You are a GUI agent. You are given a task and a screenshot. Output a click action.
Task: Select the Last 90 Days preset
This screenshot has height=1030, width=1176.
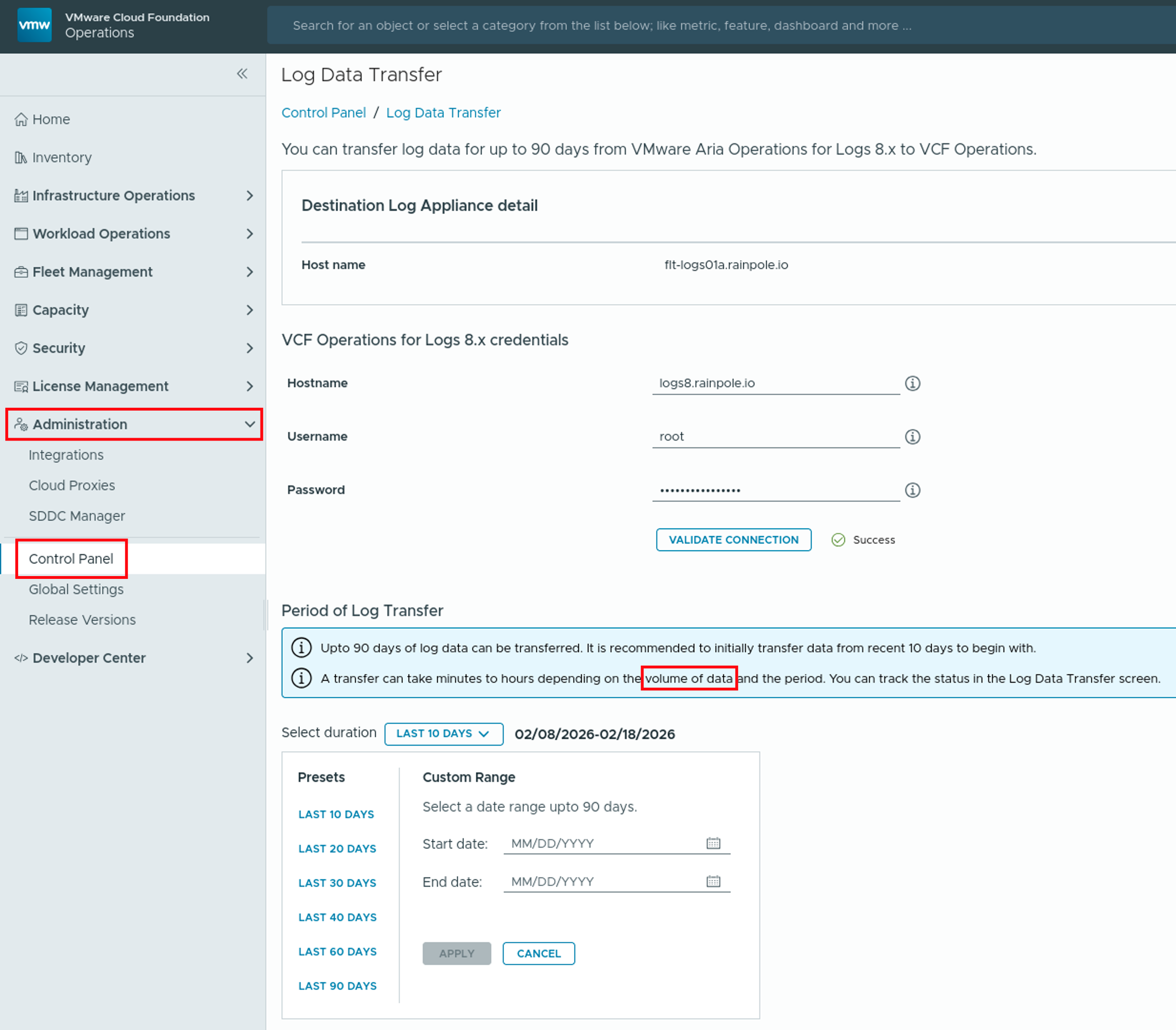pyautogui.click(x=337, y=986)
